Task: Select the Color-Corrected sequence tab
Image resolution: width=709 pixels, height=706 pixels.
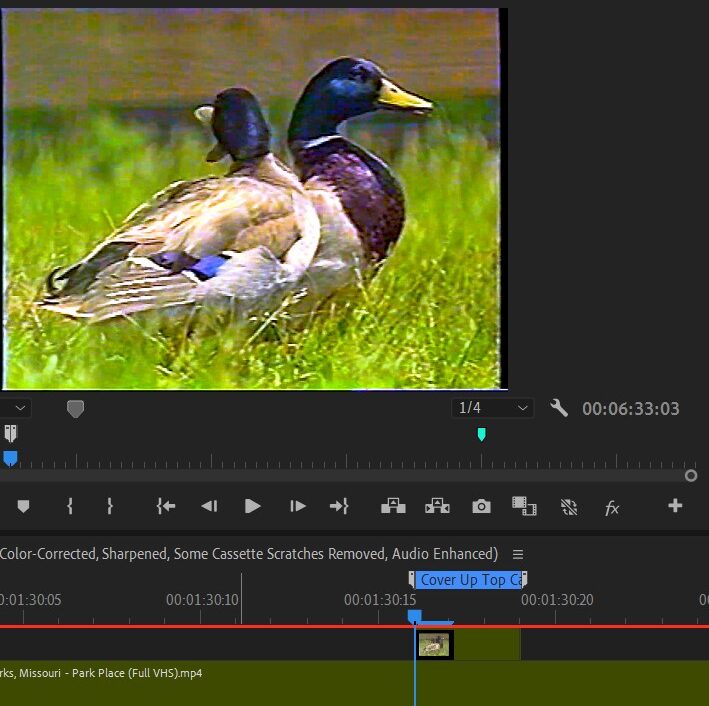Action: tap(249, 554)
